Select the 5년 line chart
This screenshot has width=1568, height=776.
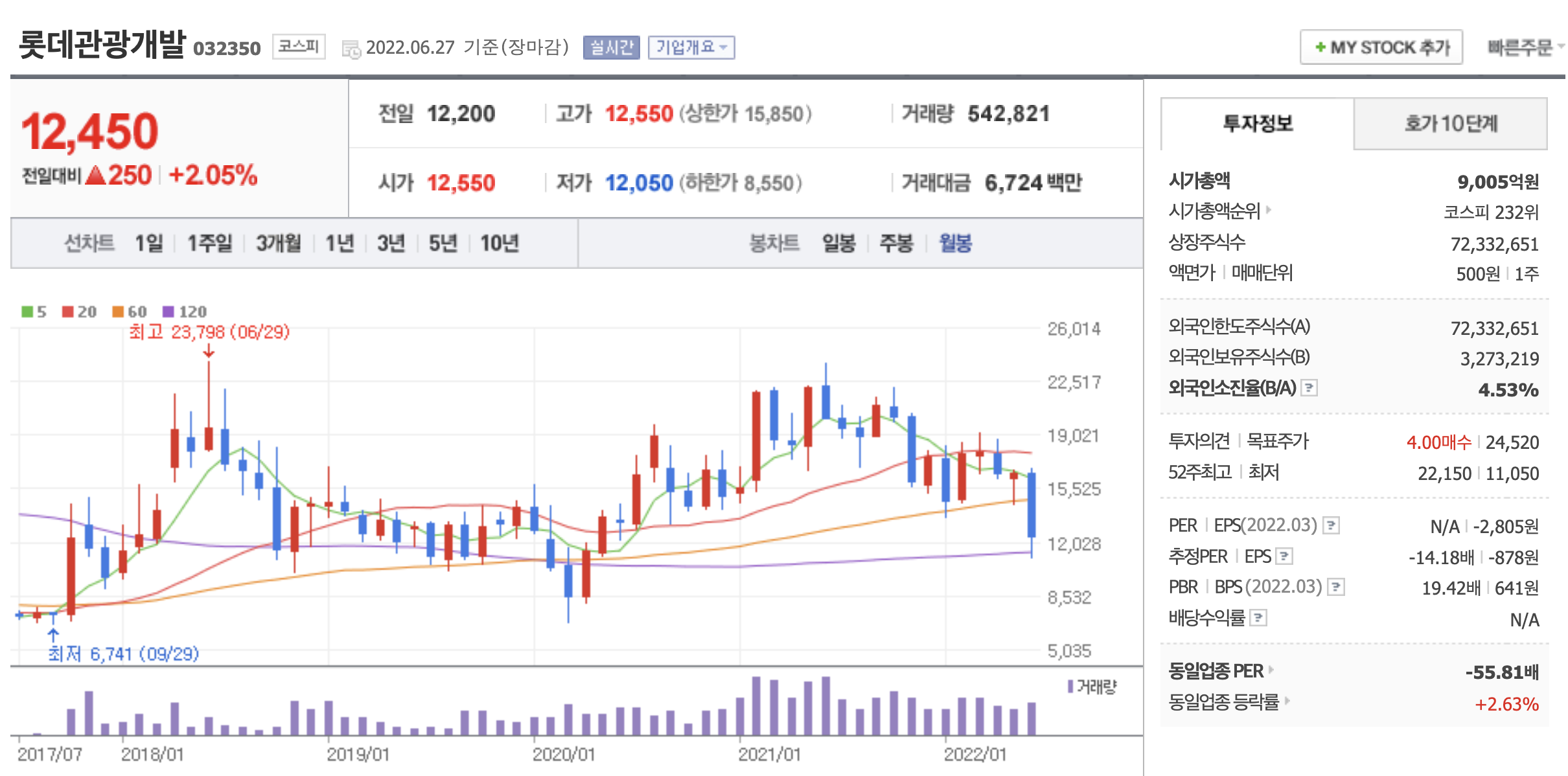[x=443, y=244]
